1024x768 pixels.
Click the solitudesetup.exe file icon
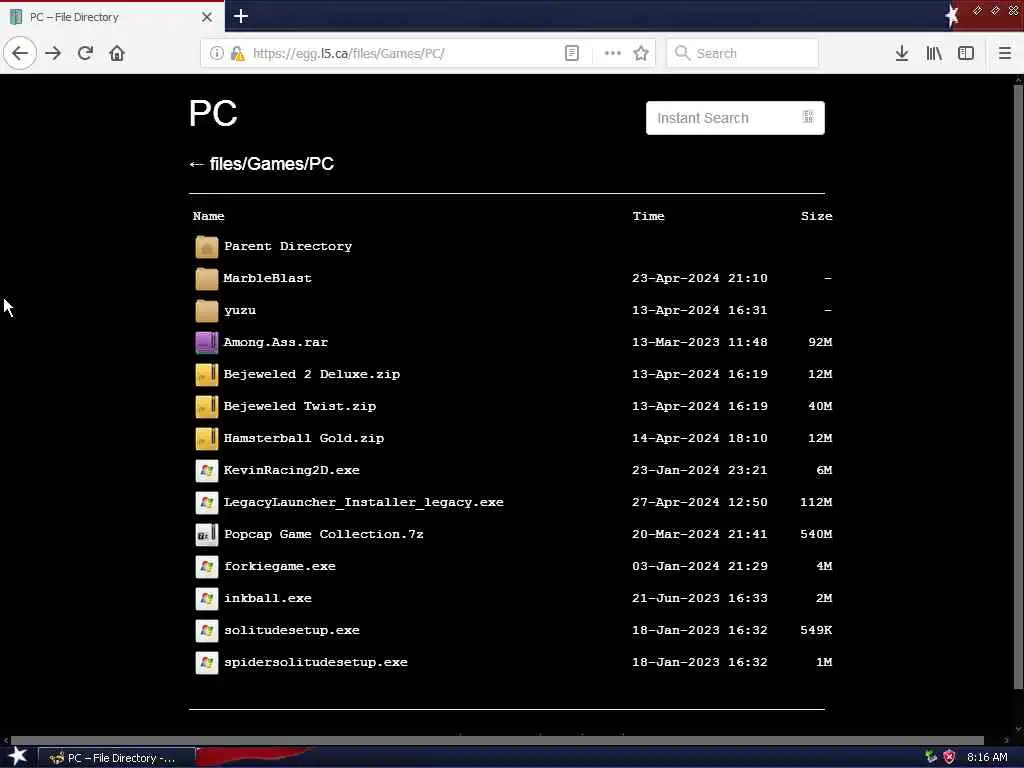tap(206, 631)
